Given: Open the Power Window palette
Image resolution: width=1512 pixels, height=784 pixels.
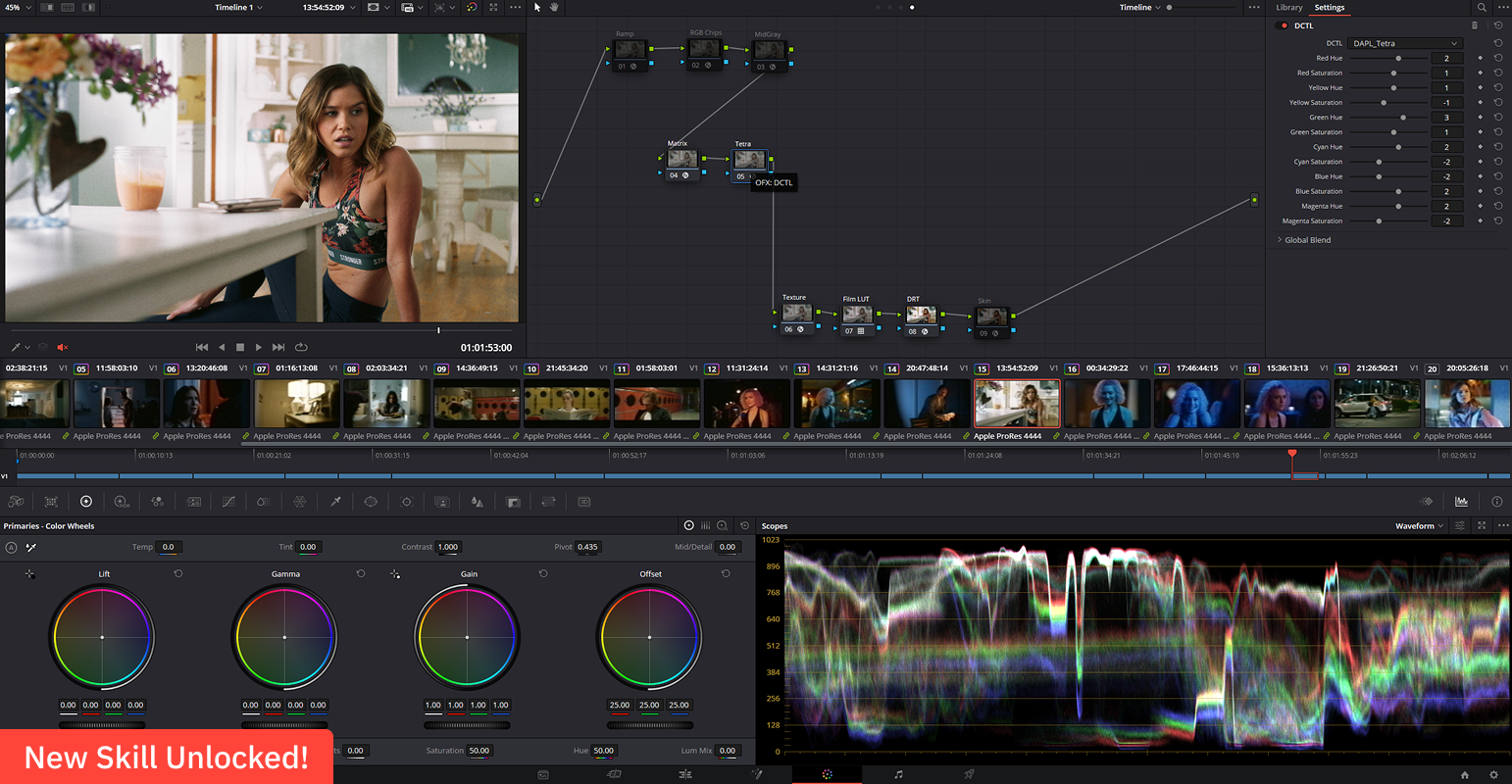Looking at the screenshot, I should pyautogui.click(x=371, y=502).
